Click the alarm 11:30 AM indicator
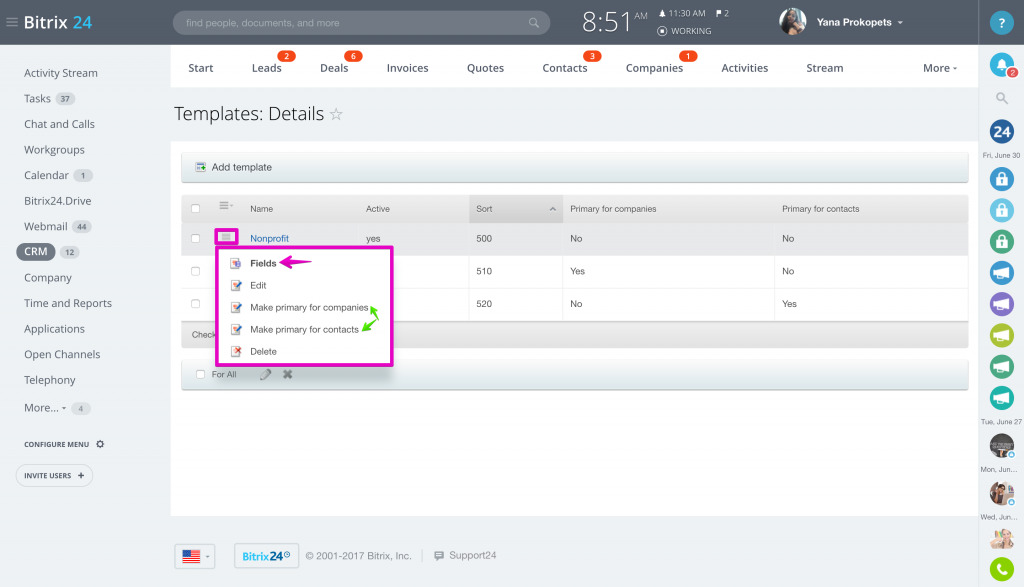The width and height of the screenshot is (1024, 587). [682, 13]
